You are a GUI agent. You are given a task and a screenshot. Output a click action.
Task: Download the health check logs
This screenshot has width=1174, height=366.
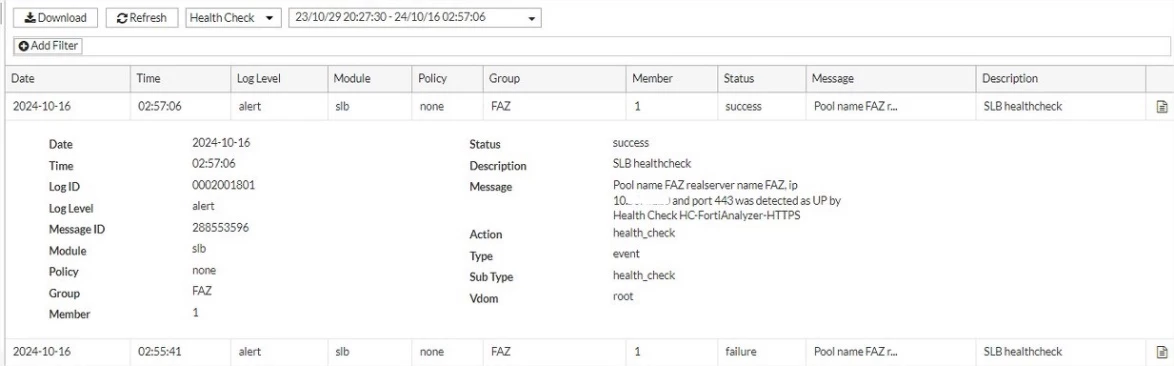point(55,17)
